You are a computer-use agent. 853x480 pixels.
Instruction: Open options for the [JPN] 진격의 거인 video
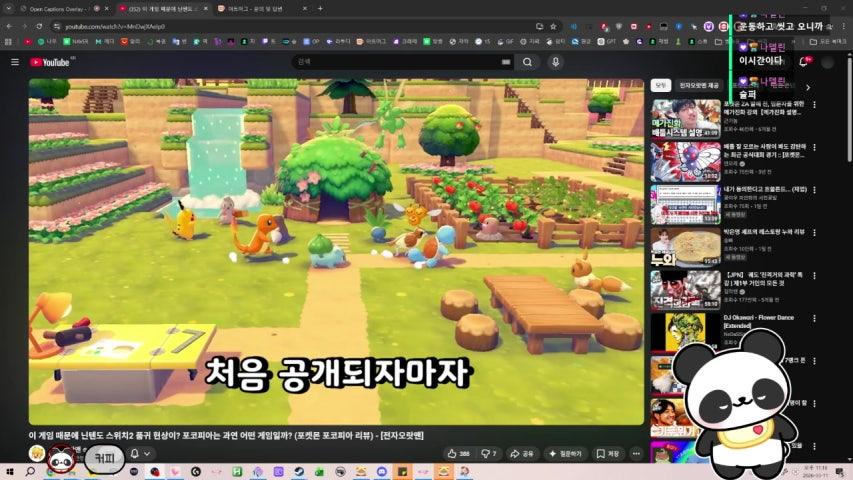(x=814, y=276)
